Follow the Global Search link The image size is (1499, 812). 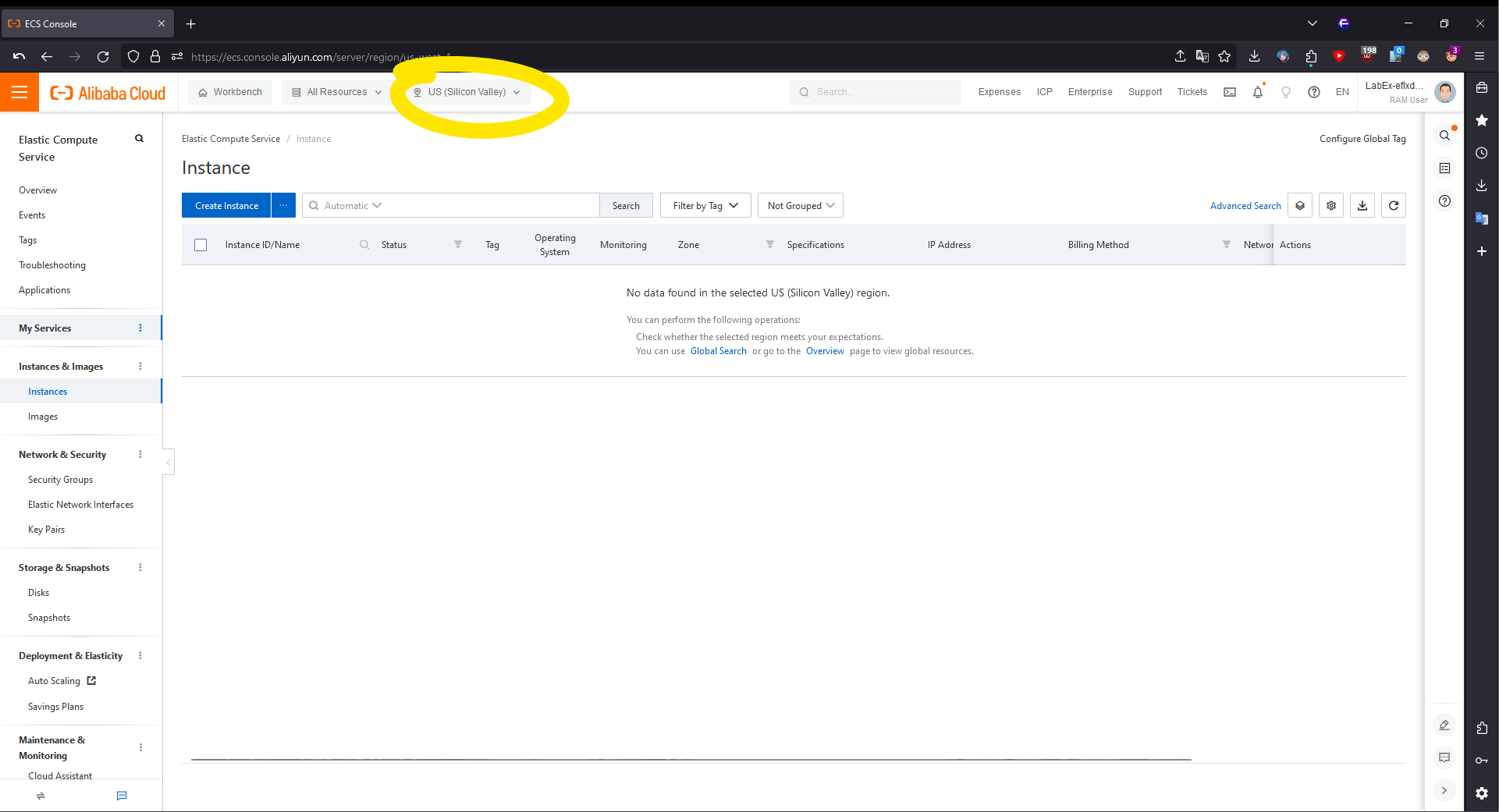point(718,351)
